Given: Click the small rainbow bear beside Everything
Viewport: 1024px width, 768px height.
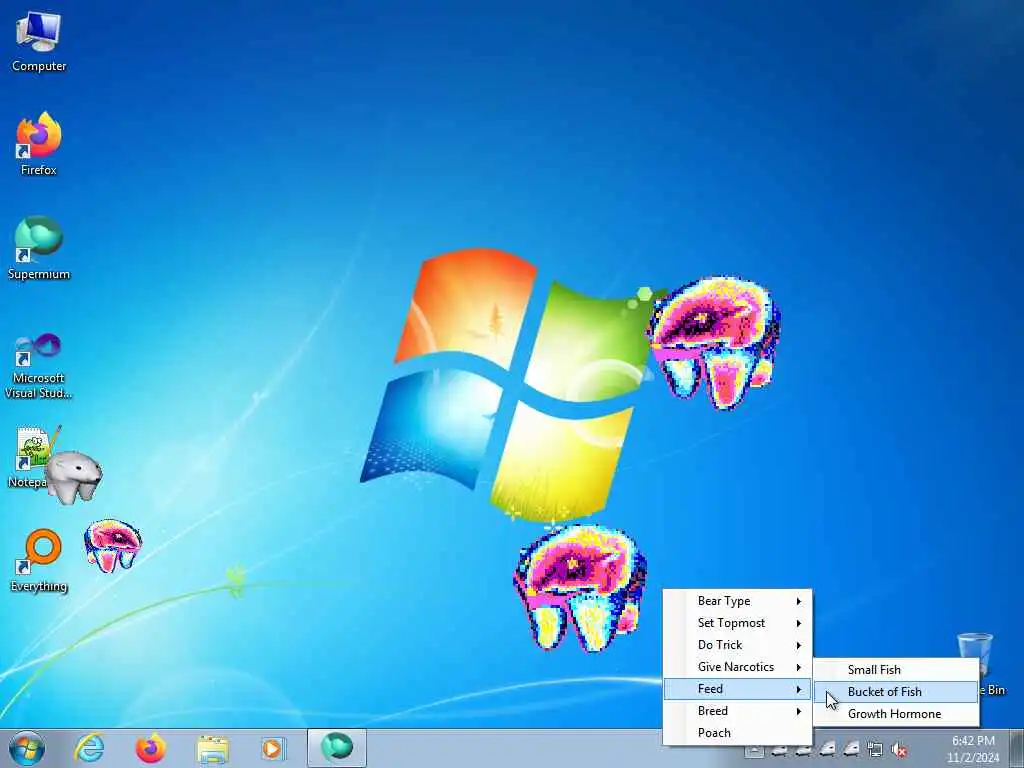Looking at the screenshot, I should pos(112,546).
